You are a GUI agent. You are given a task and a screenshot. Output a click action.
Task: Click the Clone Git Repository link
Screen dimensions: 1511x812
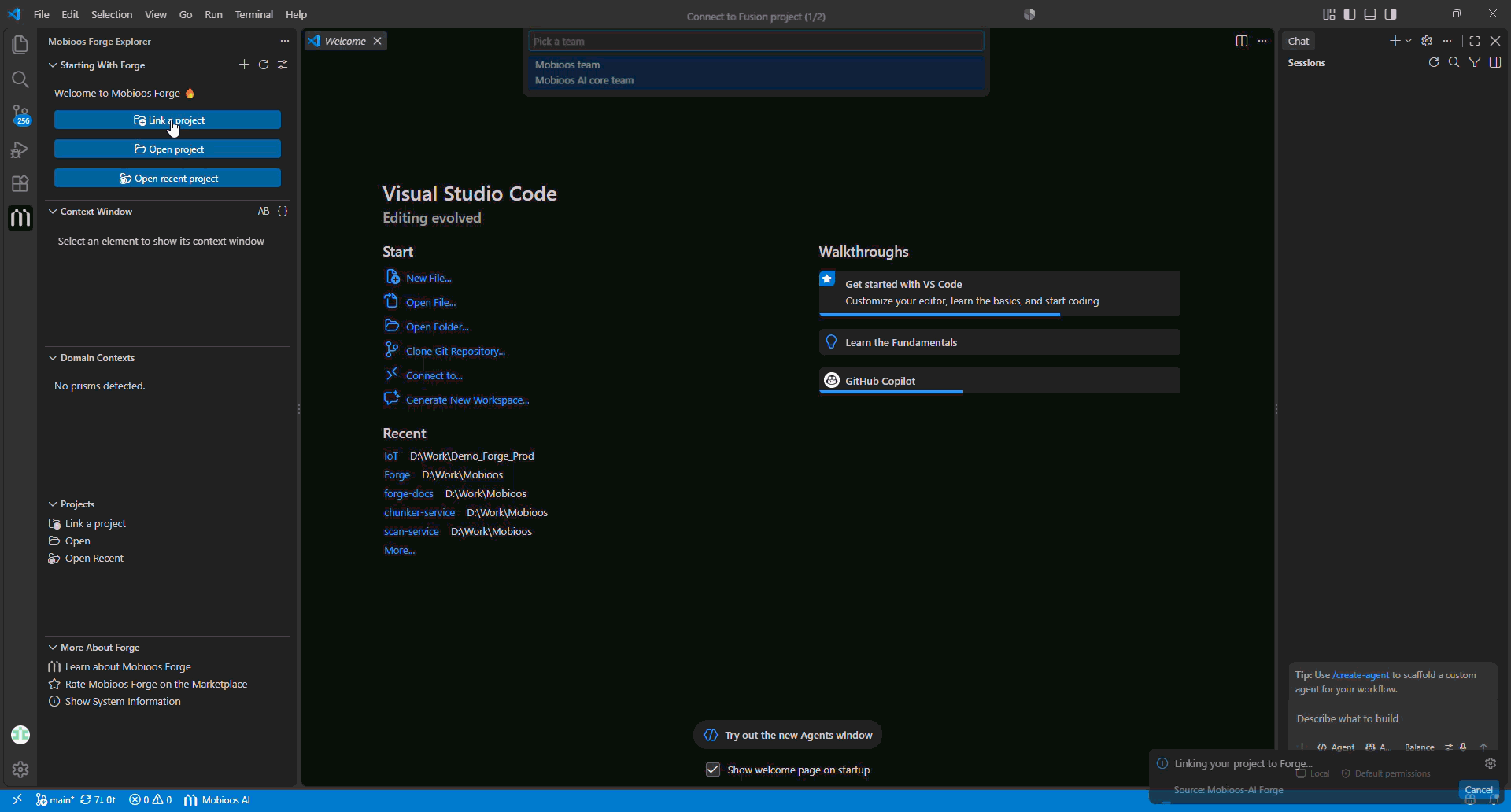click(456, 351)
